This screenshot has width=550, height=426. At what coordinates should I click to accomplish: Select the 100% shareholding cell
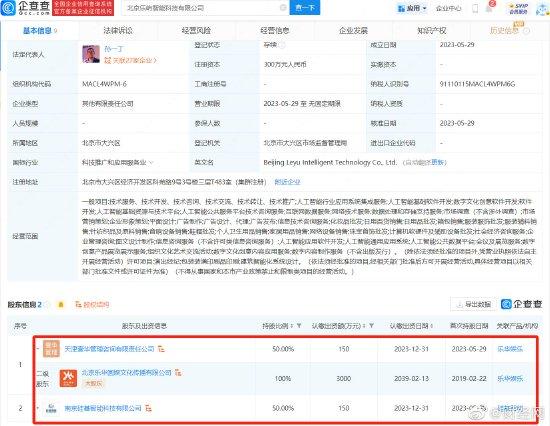(283, 378)
